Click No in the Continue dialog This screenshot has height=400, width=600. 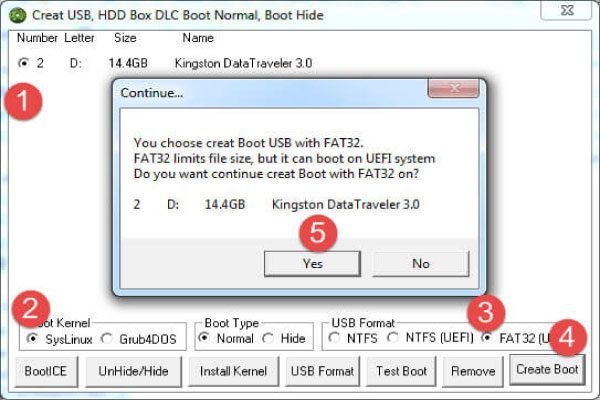coord(421,264)
